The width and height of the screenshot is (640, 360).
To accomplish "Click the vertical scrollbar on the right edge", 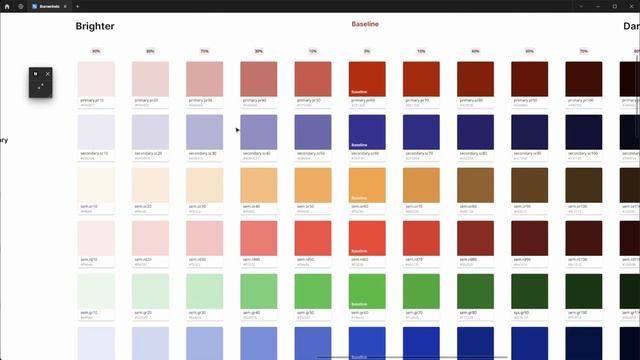I will coord(638,96).
